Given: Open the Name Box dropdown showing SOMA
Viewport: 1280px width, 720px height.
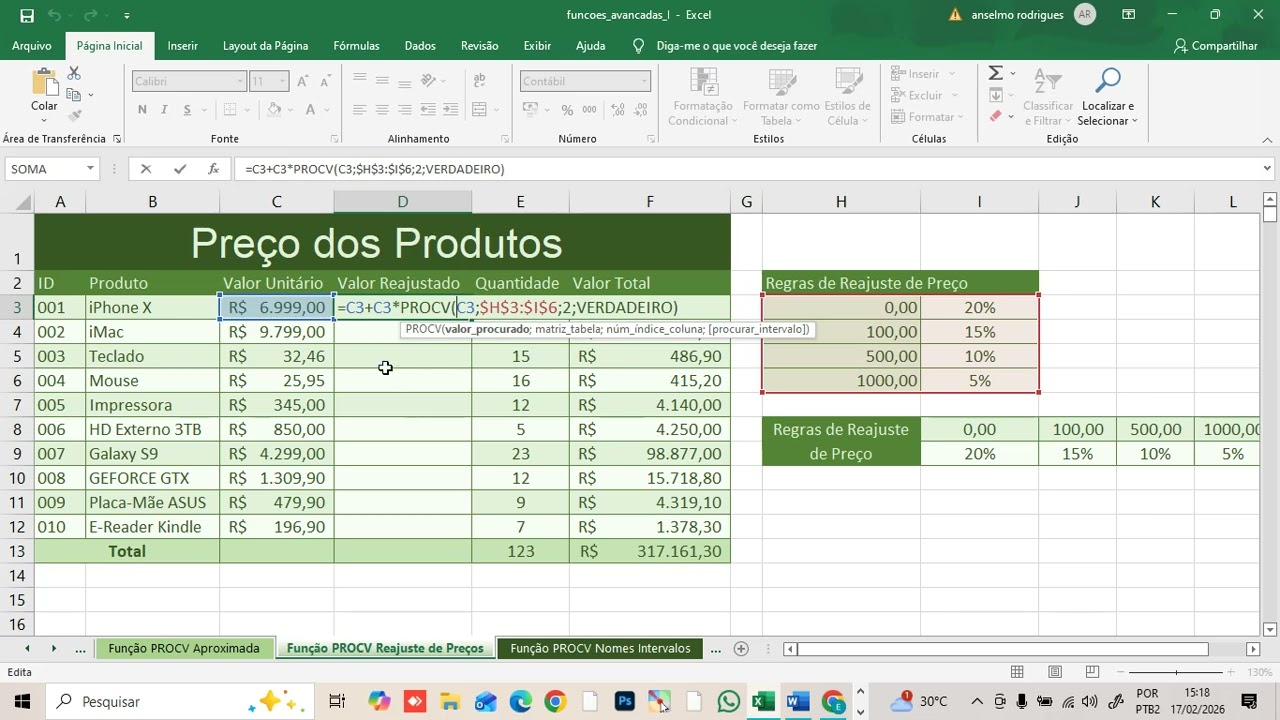Looking at the screenshot, I should coord(90,169).
